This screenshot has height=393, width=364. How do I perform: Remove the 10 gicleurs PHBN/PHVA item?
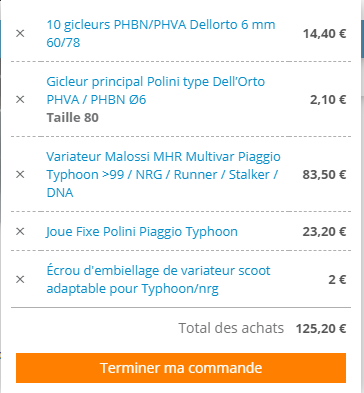coord(20,34)
